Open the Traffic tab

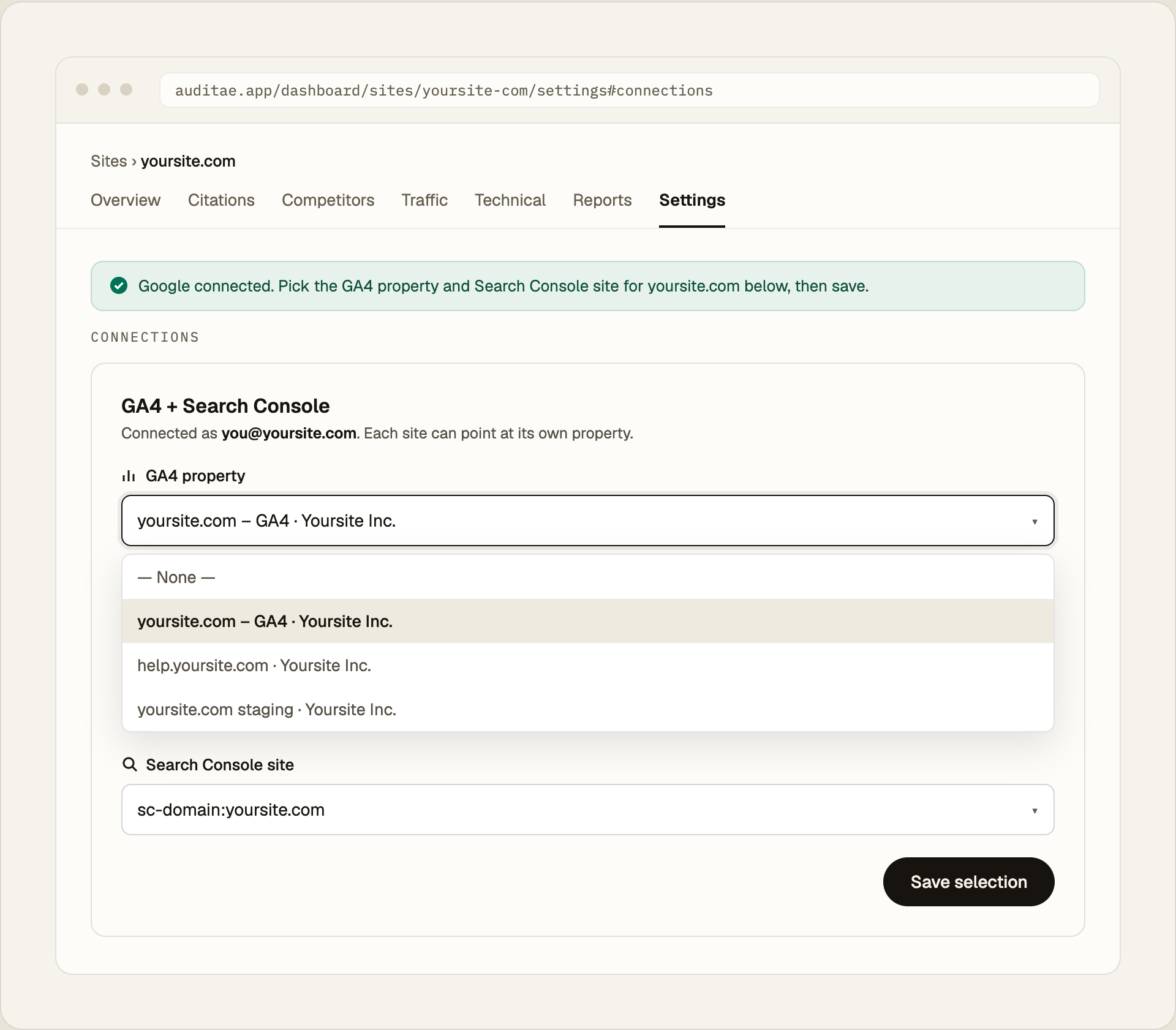[x=424, y=200]
